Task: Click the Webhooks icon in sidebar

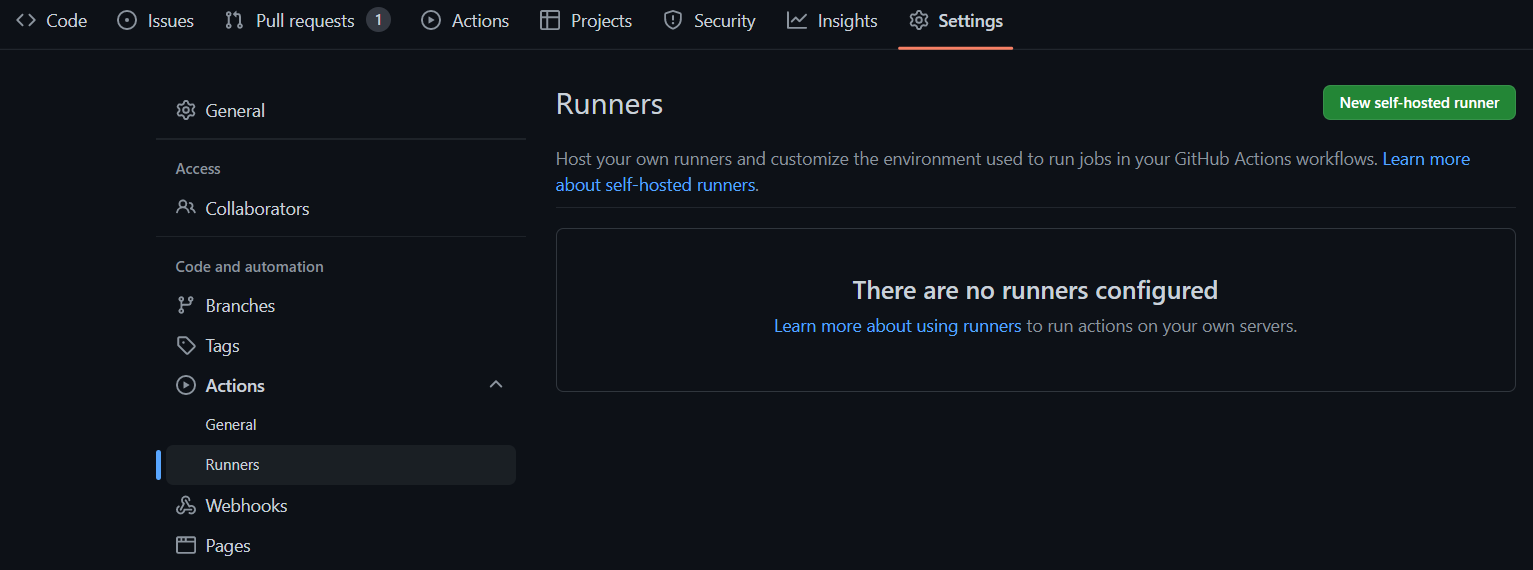Action: coord(185,506)
